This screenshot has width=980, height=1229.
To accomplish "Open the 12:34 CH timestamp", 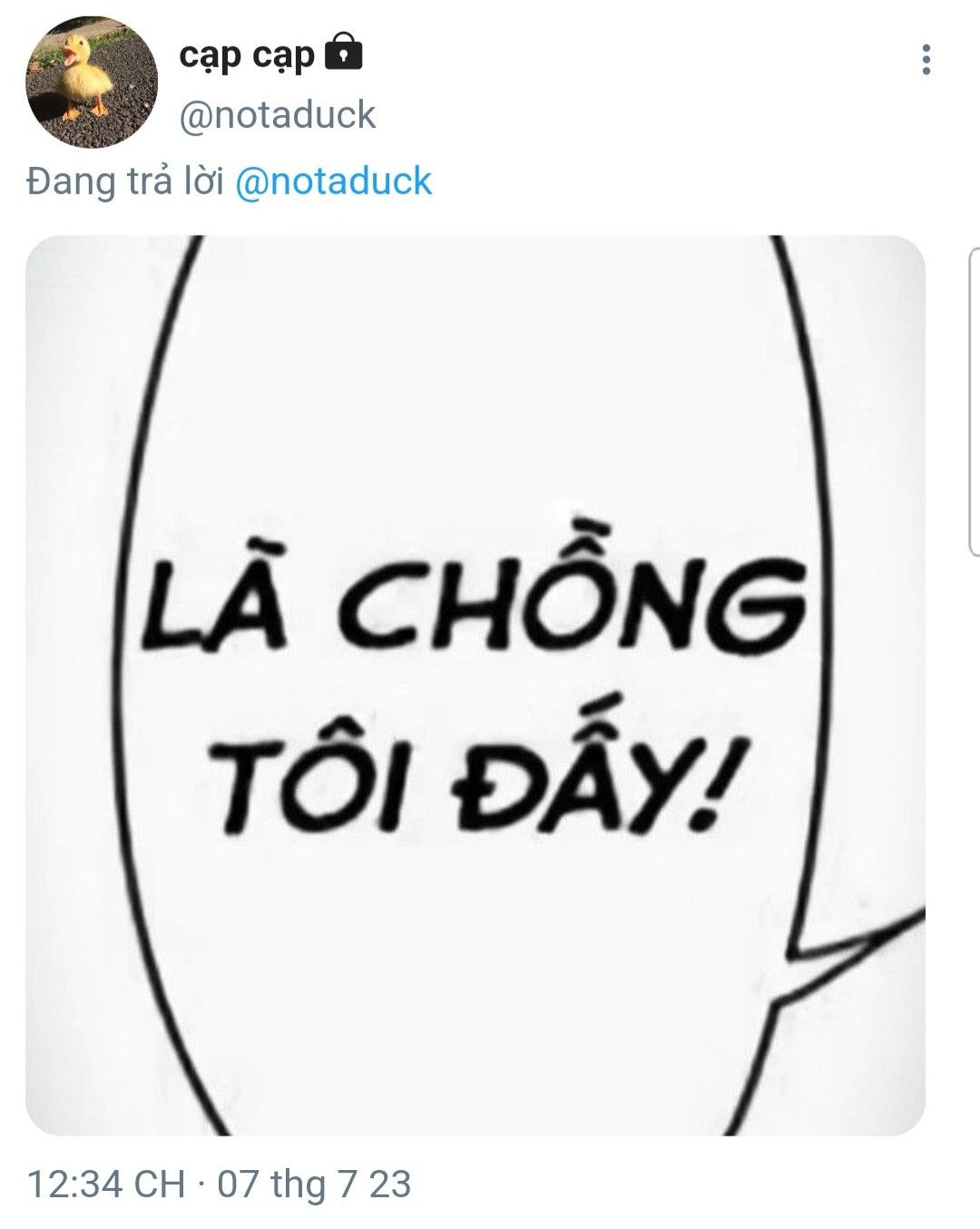I will pyautogui.click(x=106, y=1185).
